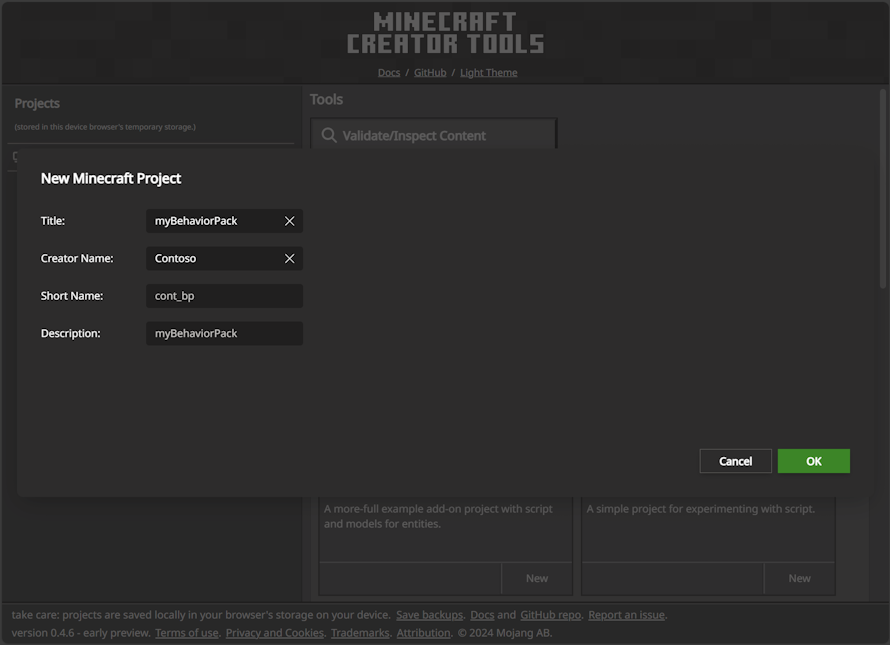Open the Privacy and Cookies page

(x=274, y=632)
